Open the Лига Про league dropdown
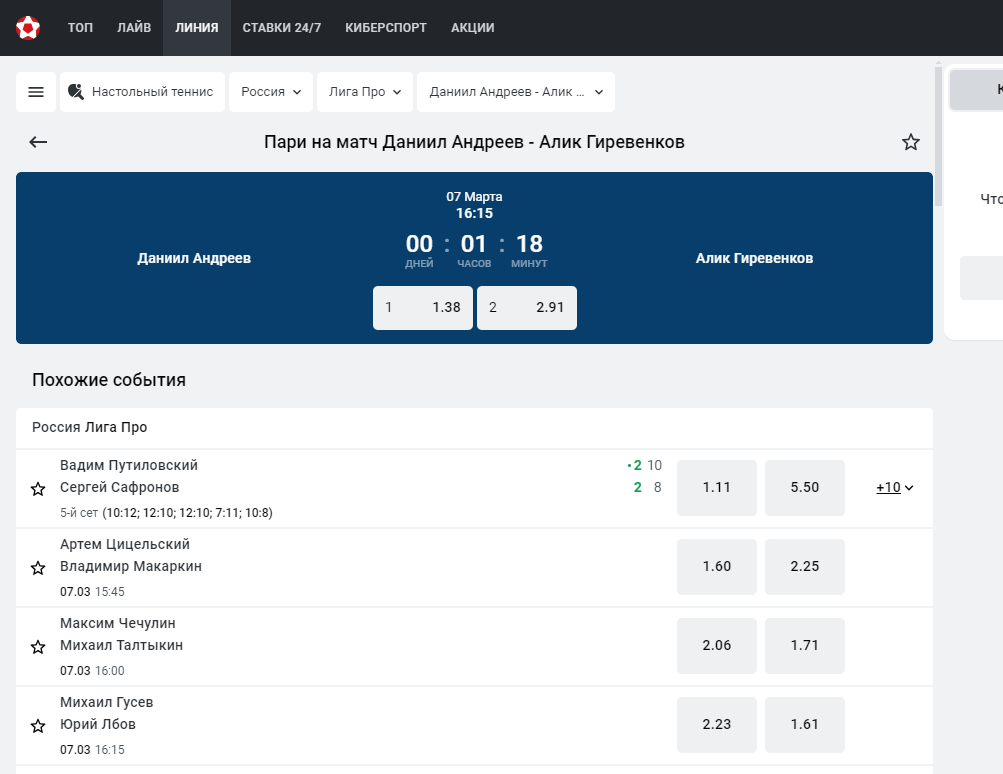The width and height of the screenshot is (1003, 774). click(365, 92)
